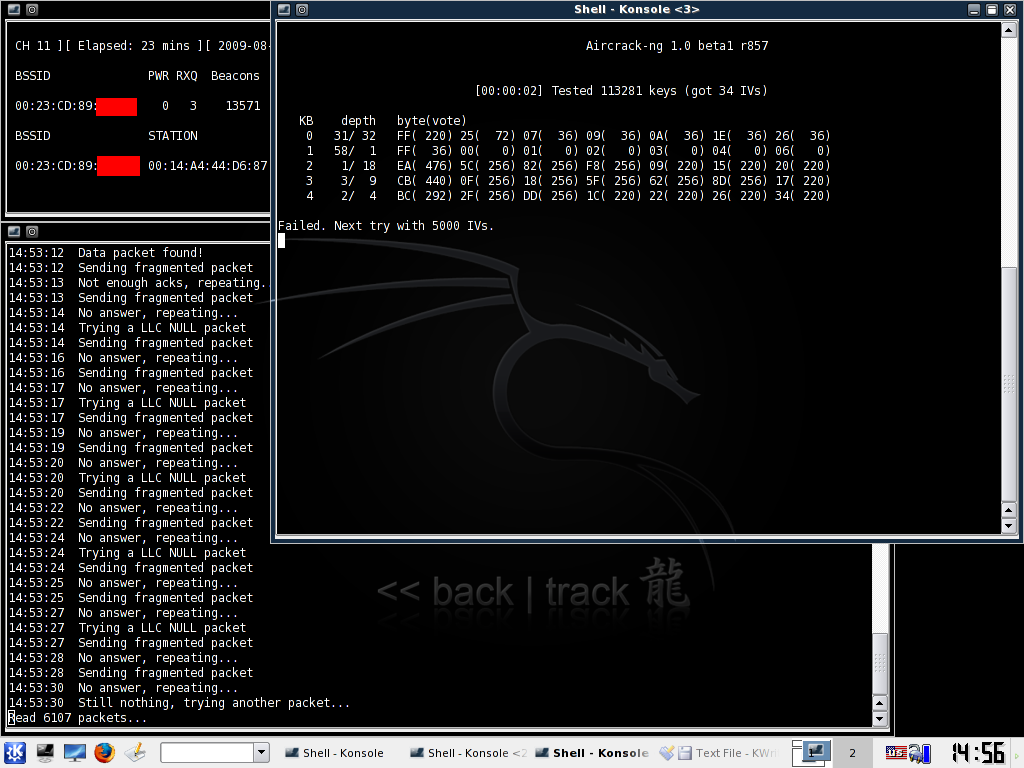This screenshot has height=768, width=1024.
Task: Click 'Not enough acks, repeating' line
Action: coord(138,283)
